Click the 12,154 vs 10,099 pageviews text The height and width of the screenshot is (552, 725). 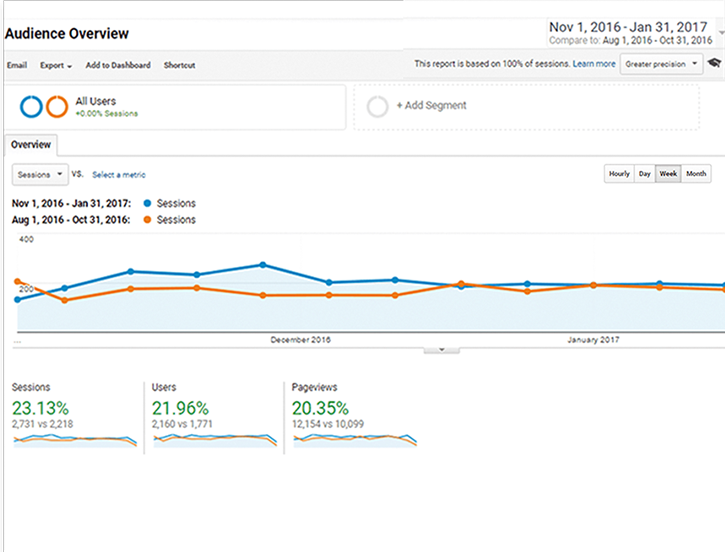pos(328,424)
